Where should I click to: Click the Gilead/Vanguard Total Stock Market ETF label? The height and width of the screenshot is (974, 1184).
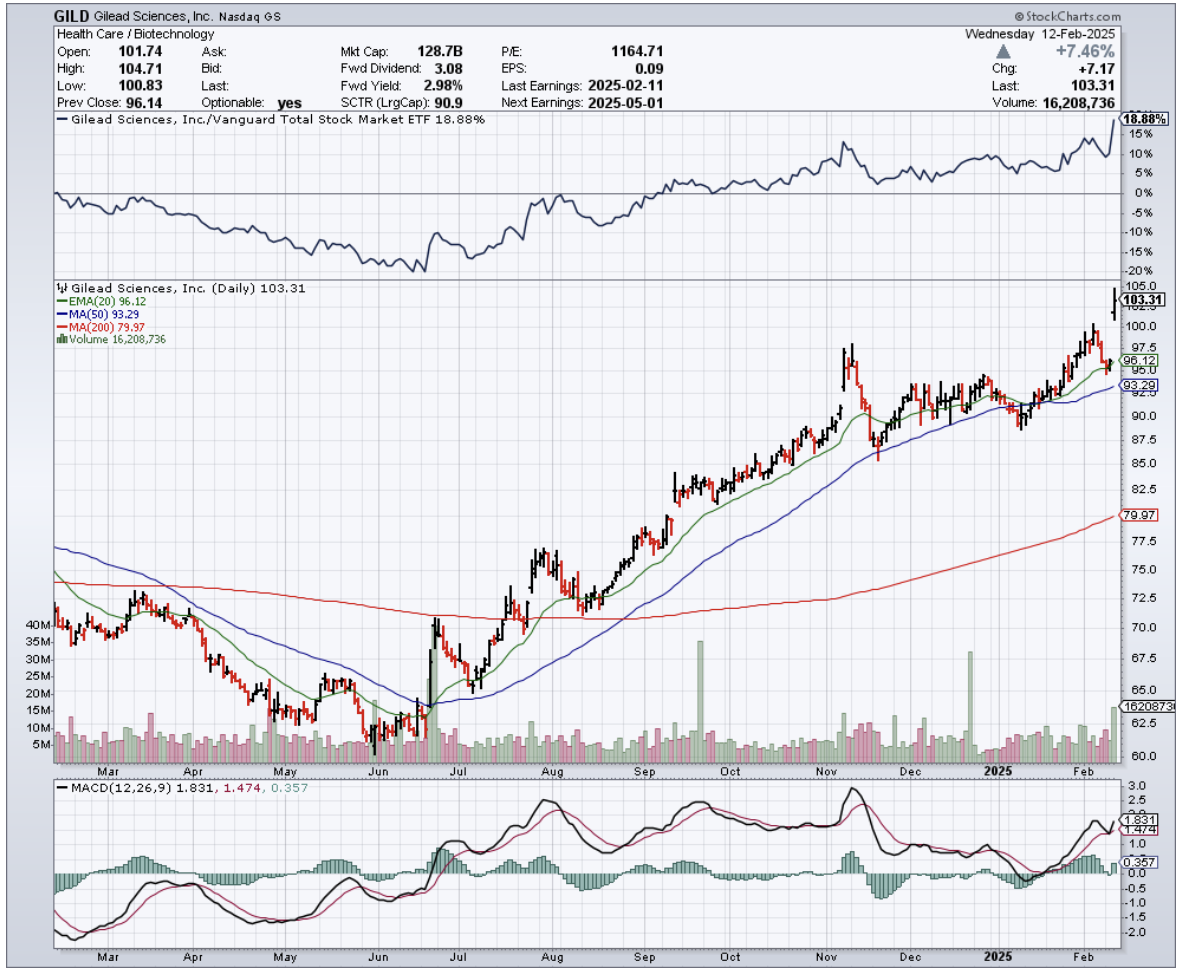(272, 119)
